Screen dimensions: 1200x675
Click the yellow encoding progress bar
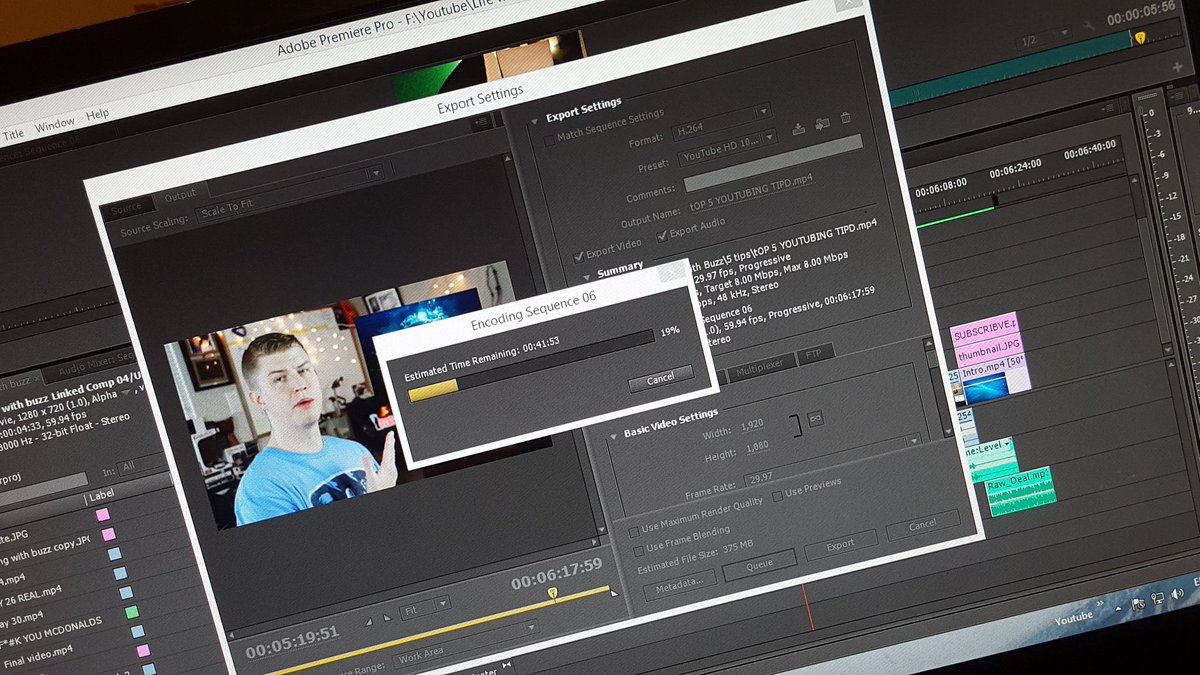tap(433, 389)
